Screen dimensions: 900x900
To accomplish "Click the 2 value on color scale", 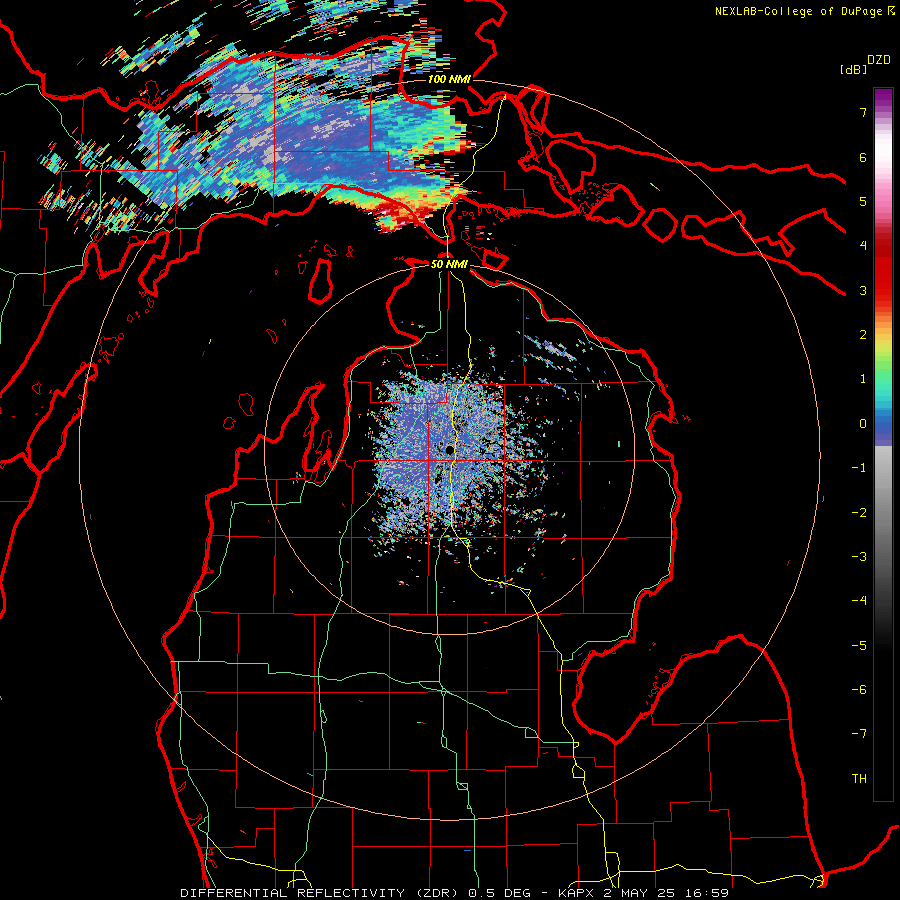I will click(x=863, y=335).
